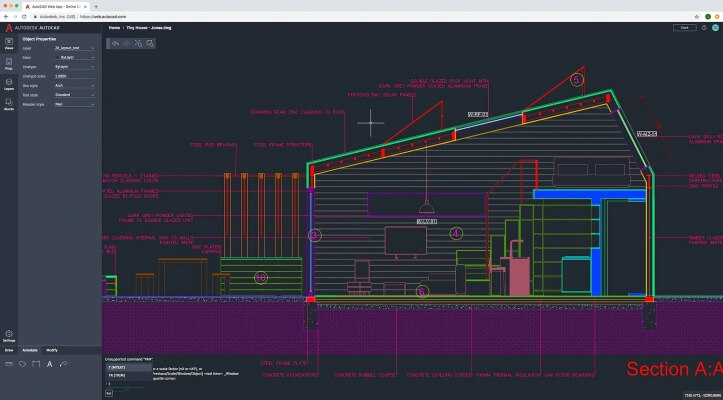This screenshot has height=400, width=723.
Task: Select the Color property swatch field
Action: [74, 57]
